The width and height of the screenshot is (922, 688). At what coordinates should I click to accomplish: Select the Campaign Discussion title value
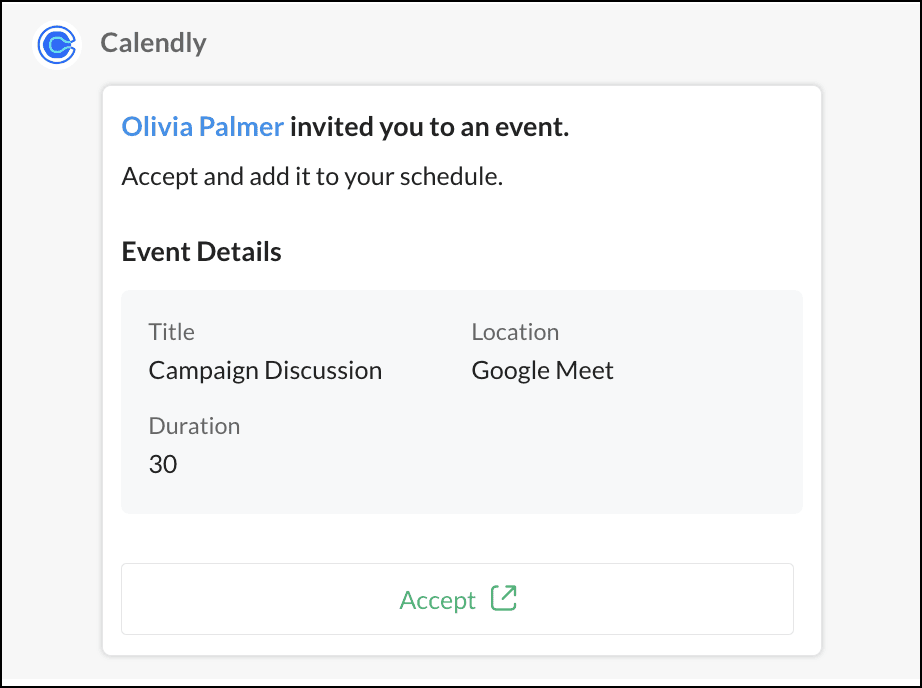pos(265,370)
